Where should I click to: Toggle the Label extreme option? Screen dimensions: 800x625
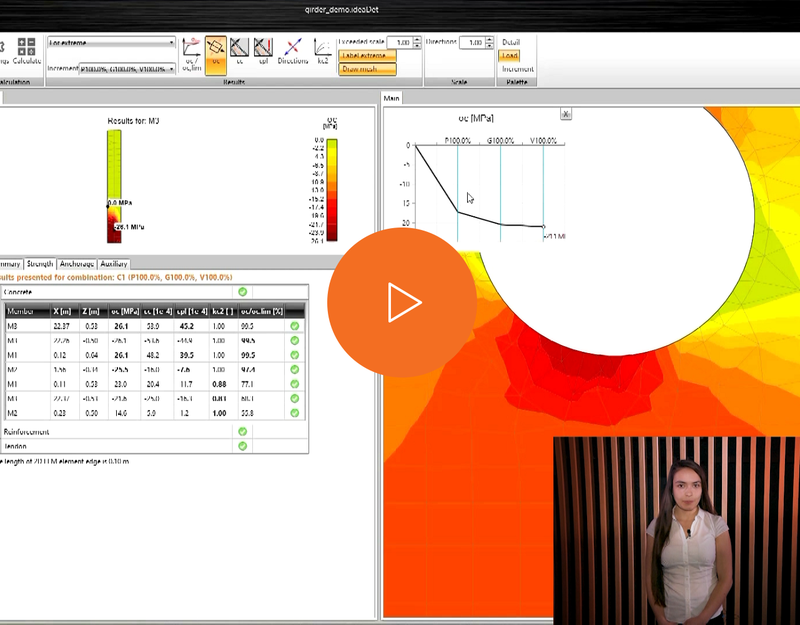(x=367, y=56)
